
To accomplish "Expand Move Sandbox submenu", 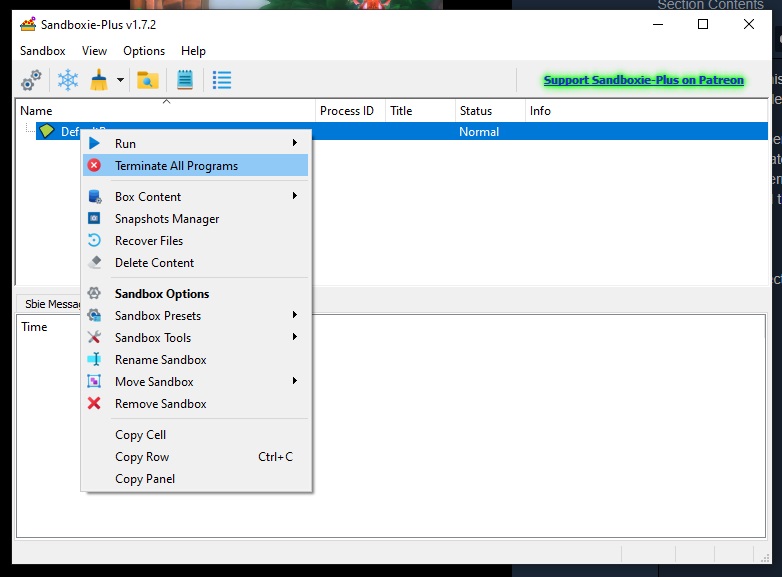I will [196, 382].
